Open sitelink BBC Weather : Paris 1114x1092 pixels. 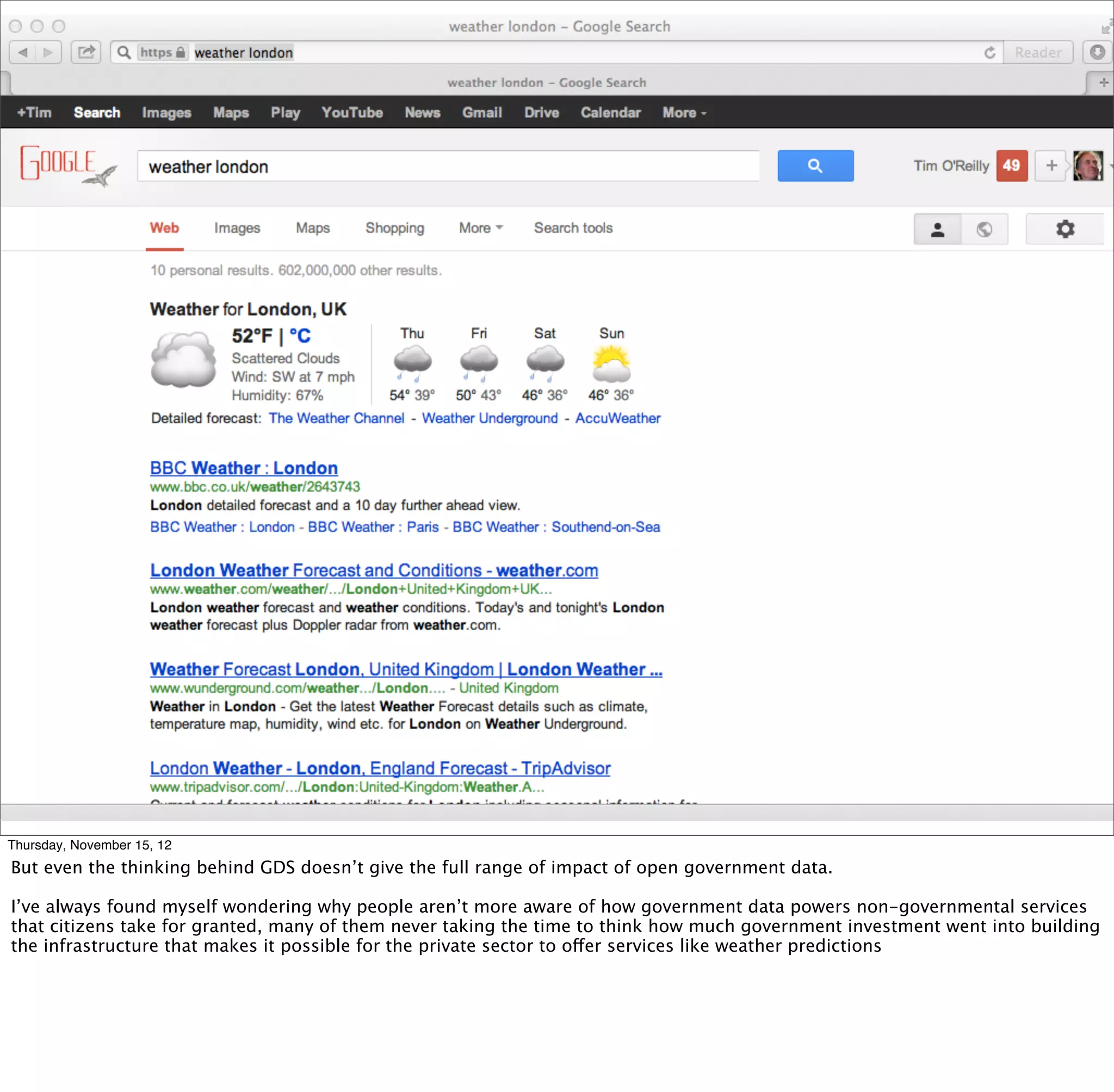pyautogui.click(x=374, y=526)
